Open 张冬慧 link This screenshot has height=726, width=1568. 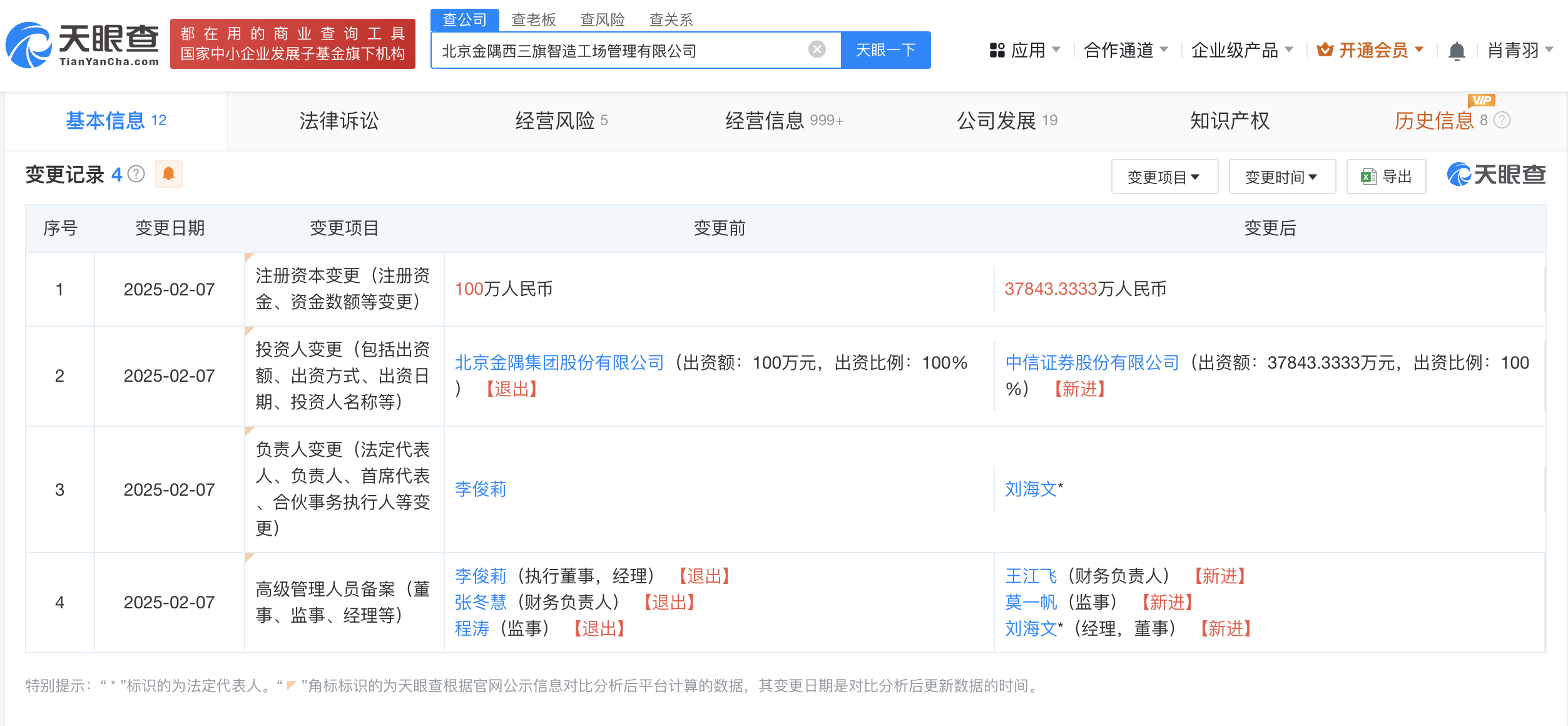(x=481, y=602)
